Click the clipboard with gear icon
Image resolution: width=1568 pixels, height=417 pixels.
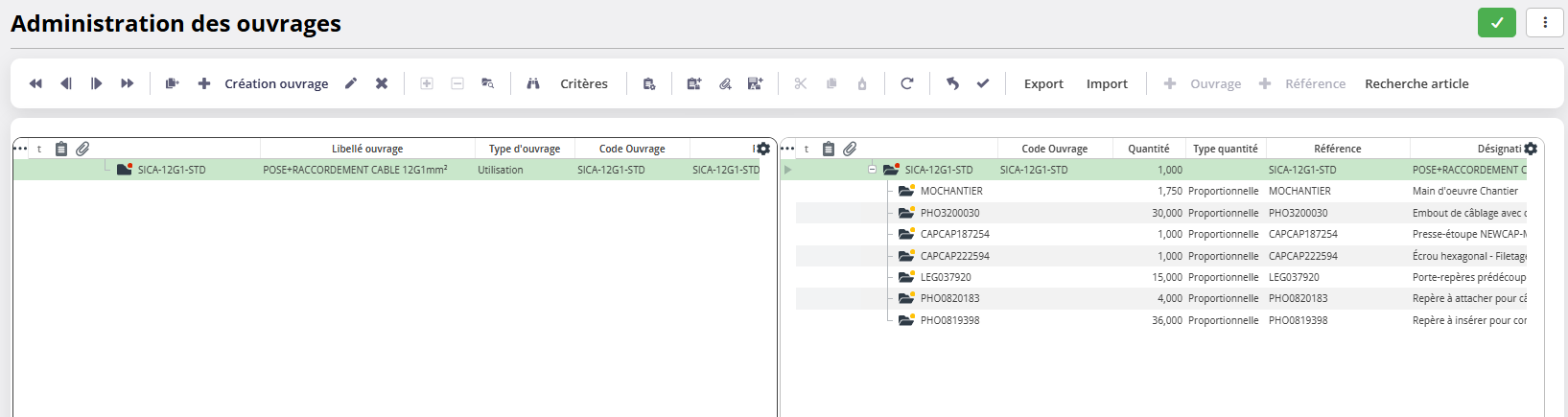coord(649,83)
